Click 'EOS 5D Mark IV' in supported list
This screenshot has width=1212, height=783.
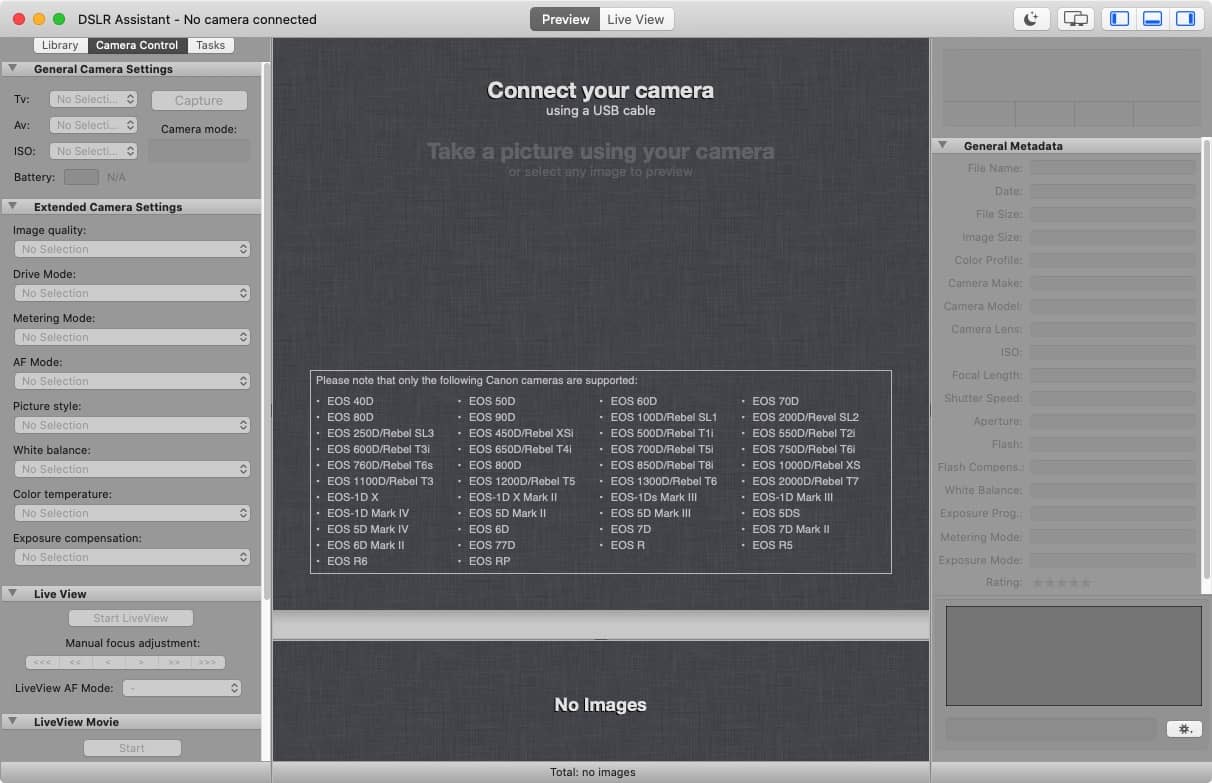[368, 529]
